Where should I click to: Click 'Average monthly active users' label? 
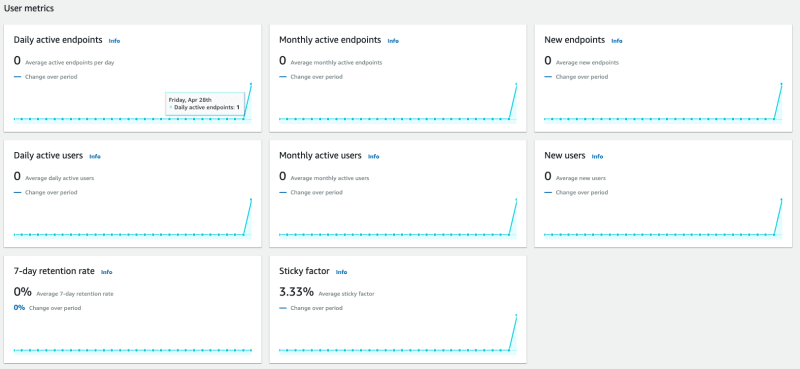pos(330,179)
